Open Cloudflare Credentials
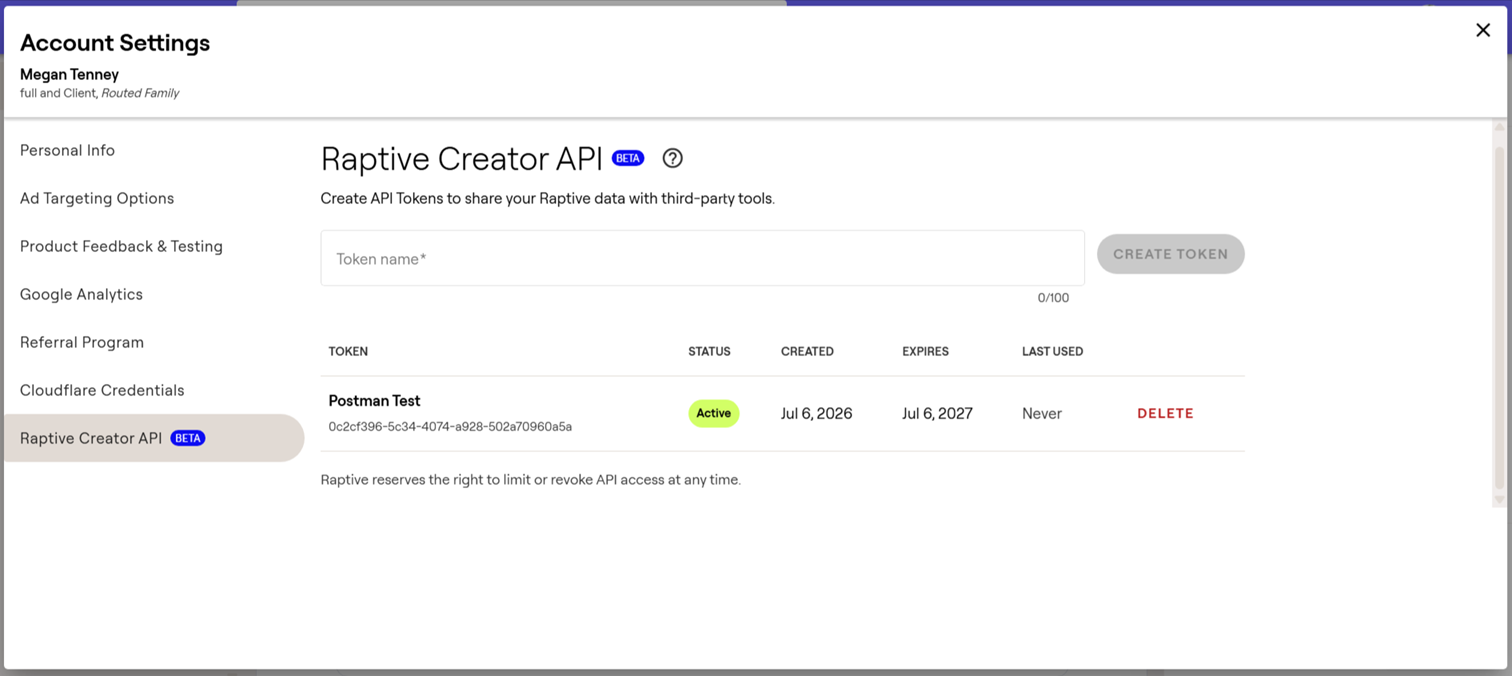This screenshot has height=676, width=1512. pyautogui.click(x=102, y=390)
